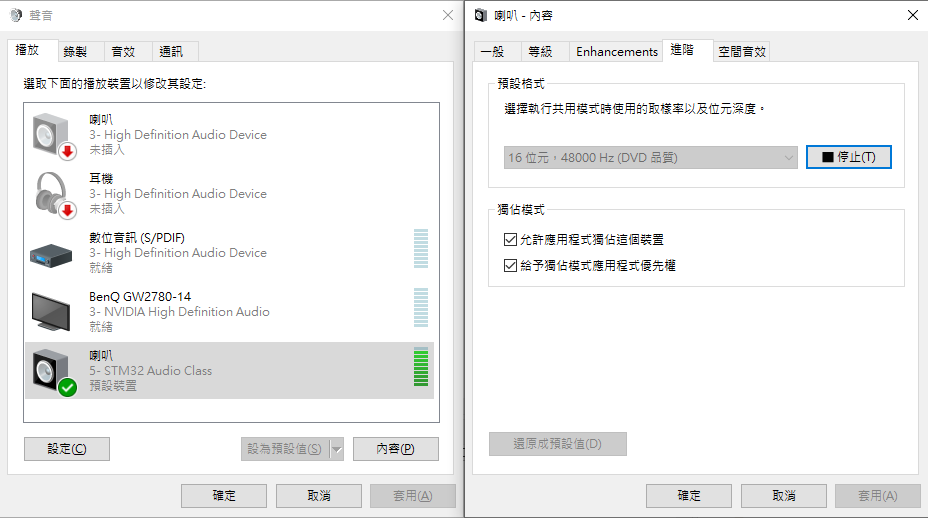Open the 16 位元, 48000 Hz format dropdown
Screen dimensions: 928x518
point(650,157)
